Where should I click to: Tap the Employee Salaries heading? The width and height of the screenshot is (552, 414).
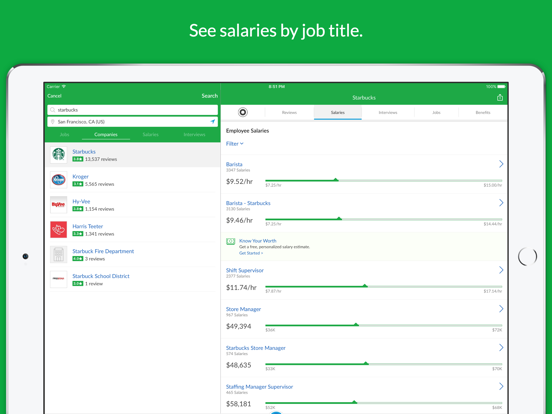[247, 131]
